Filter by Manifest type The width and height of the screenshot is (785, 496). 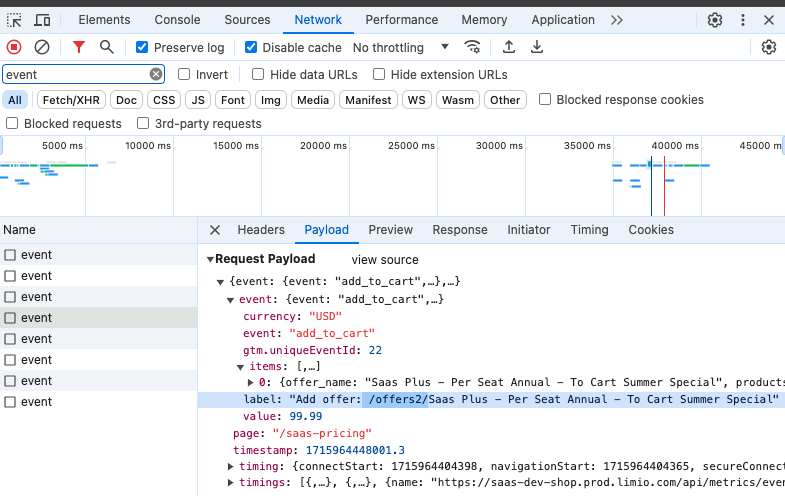(x=368, y=100)
